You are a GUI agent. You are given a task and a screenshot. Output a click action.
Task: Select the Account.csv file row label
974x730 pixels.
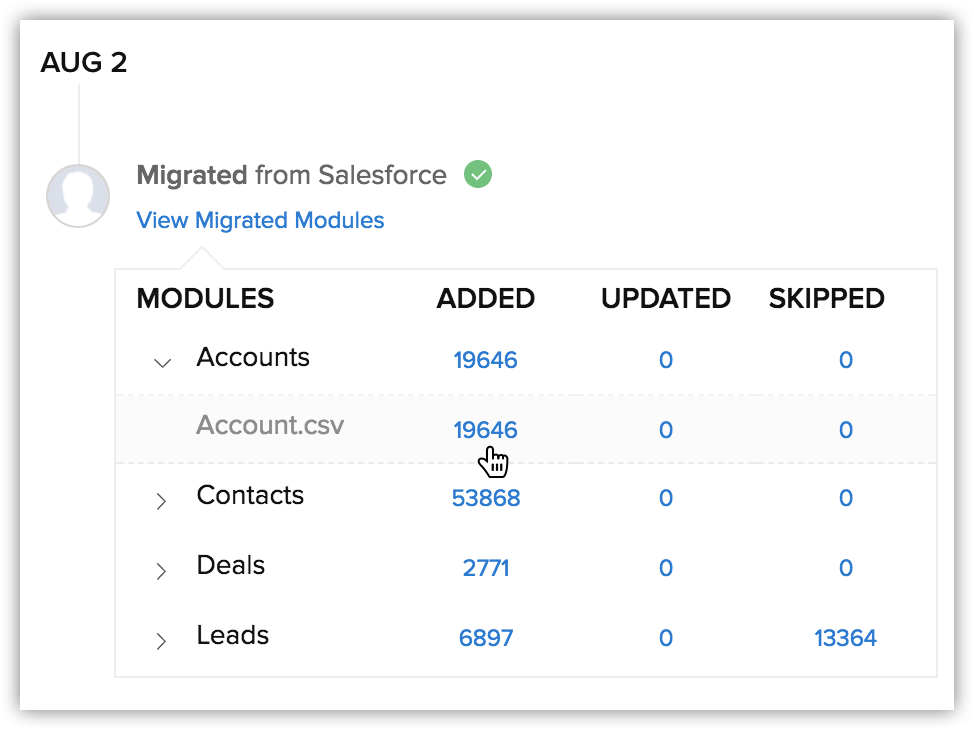pyautogui.click(x=270, y=425)
